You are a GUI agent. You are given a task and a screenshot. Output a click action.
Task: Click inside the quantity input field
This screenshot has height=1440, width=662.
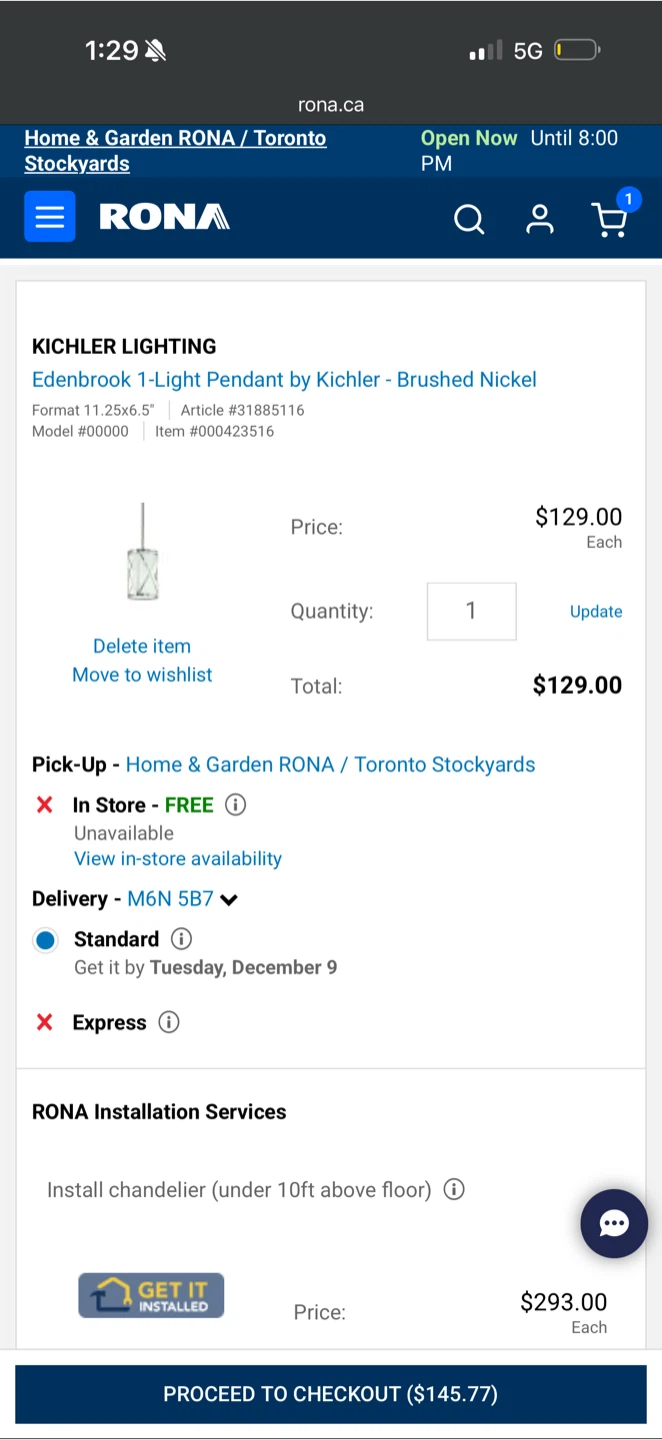(471, 611)
